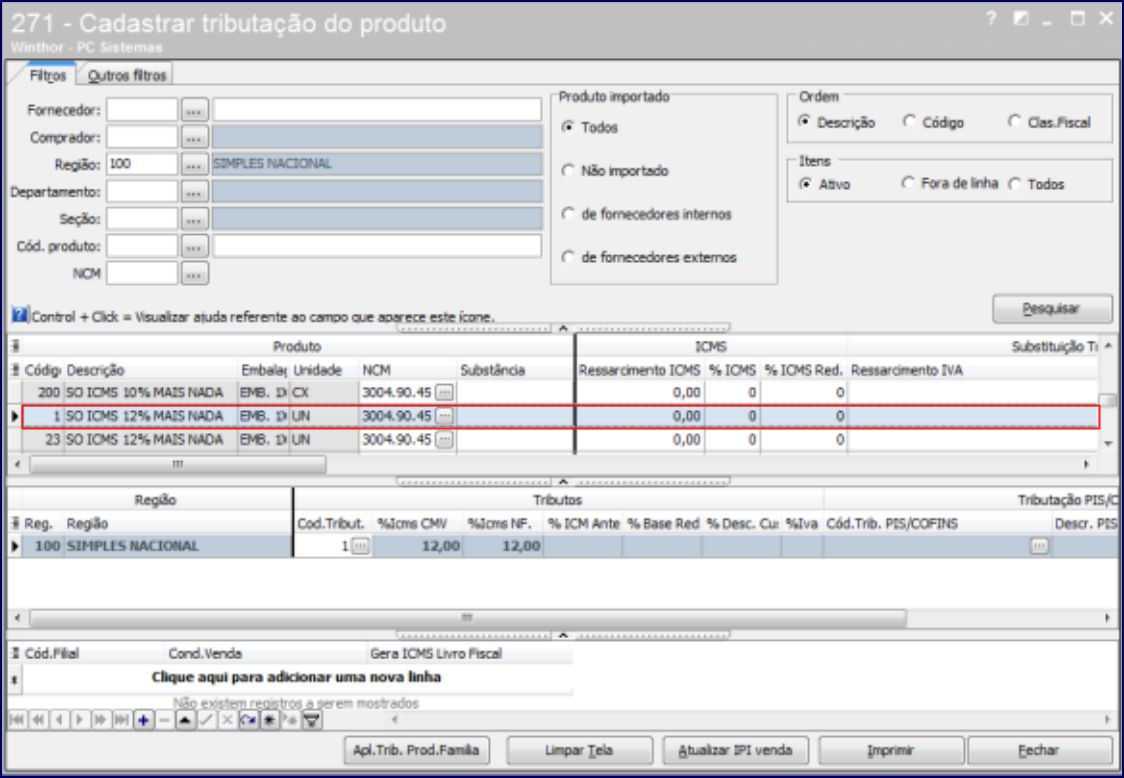
Task: Go to the previous record in the navigator
Action: 59,720
